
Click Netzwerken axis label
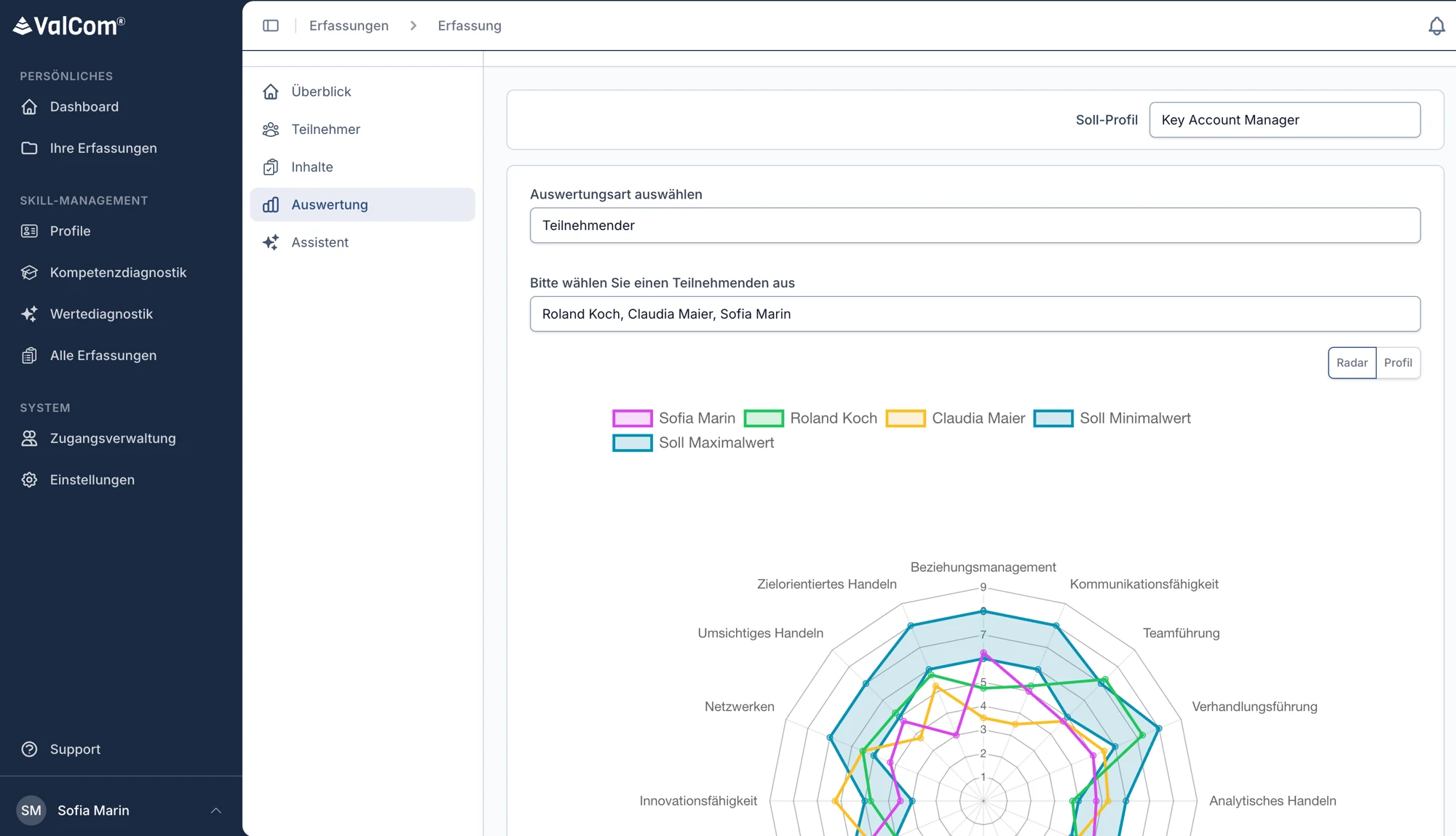(739, 707)
